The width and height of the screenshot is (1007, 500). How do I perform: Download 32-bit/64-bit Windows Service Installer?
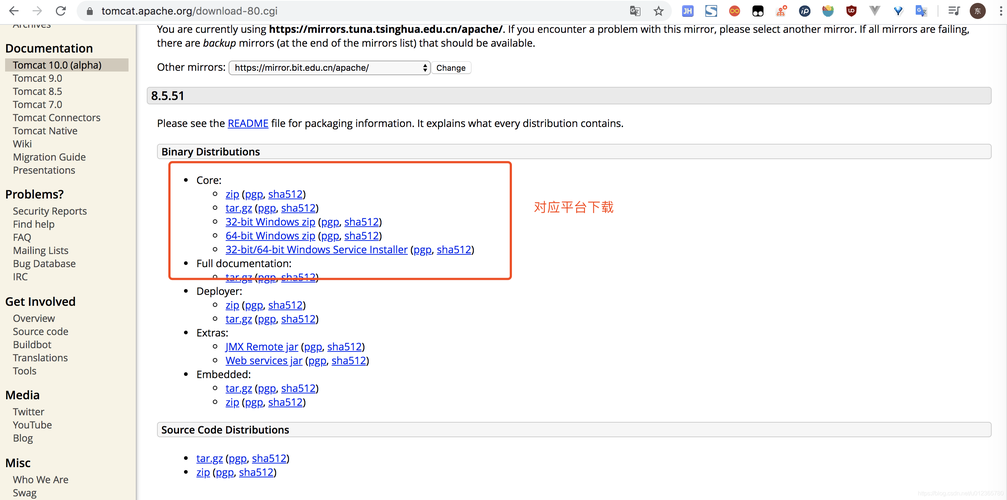click(317, 250)
